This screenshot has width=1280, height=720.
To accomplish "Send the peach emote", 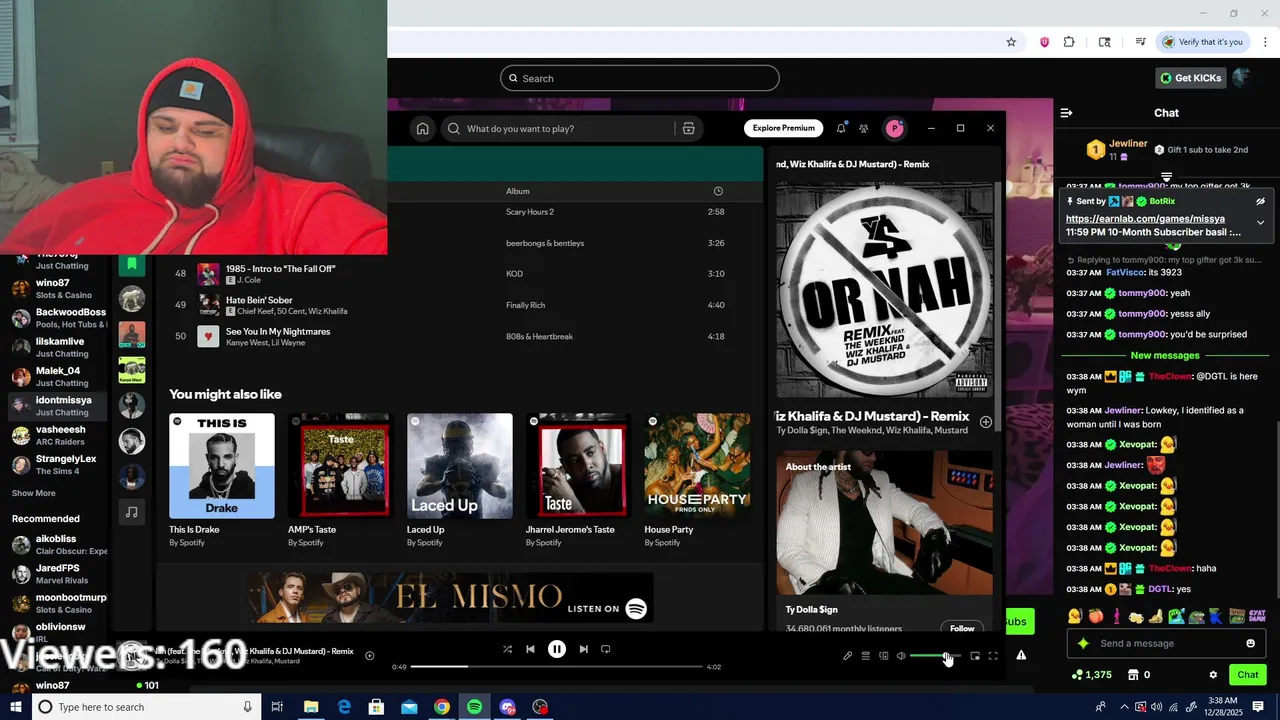I will coord(1096,616).
